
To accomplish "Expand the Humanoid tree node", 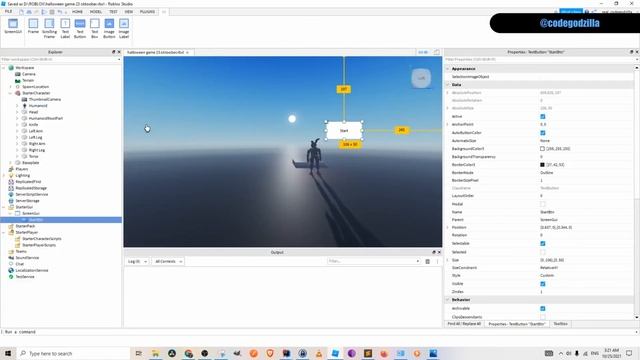I will click(x=17, y=106).
